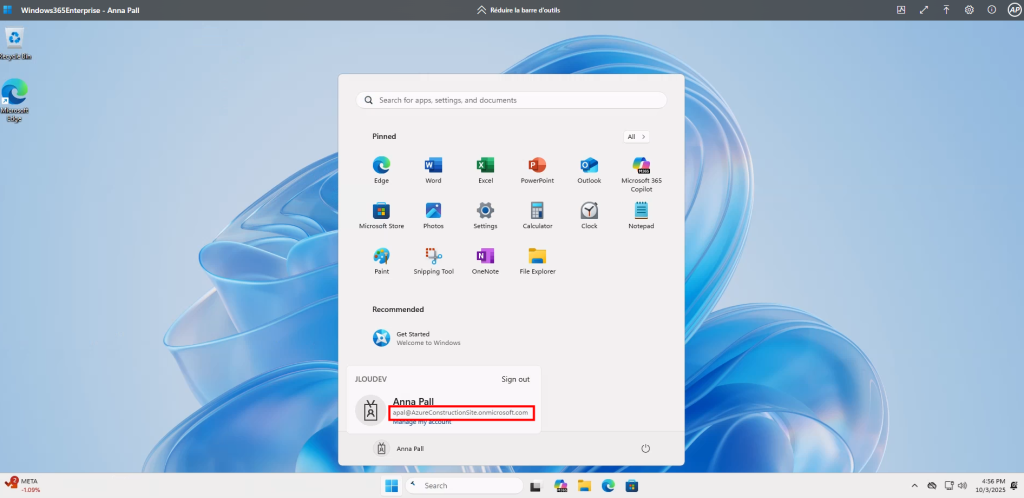
Task: Click Sign out in account panel
Action: [515, 379]
